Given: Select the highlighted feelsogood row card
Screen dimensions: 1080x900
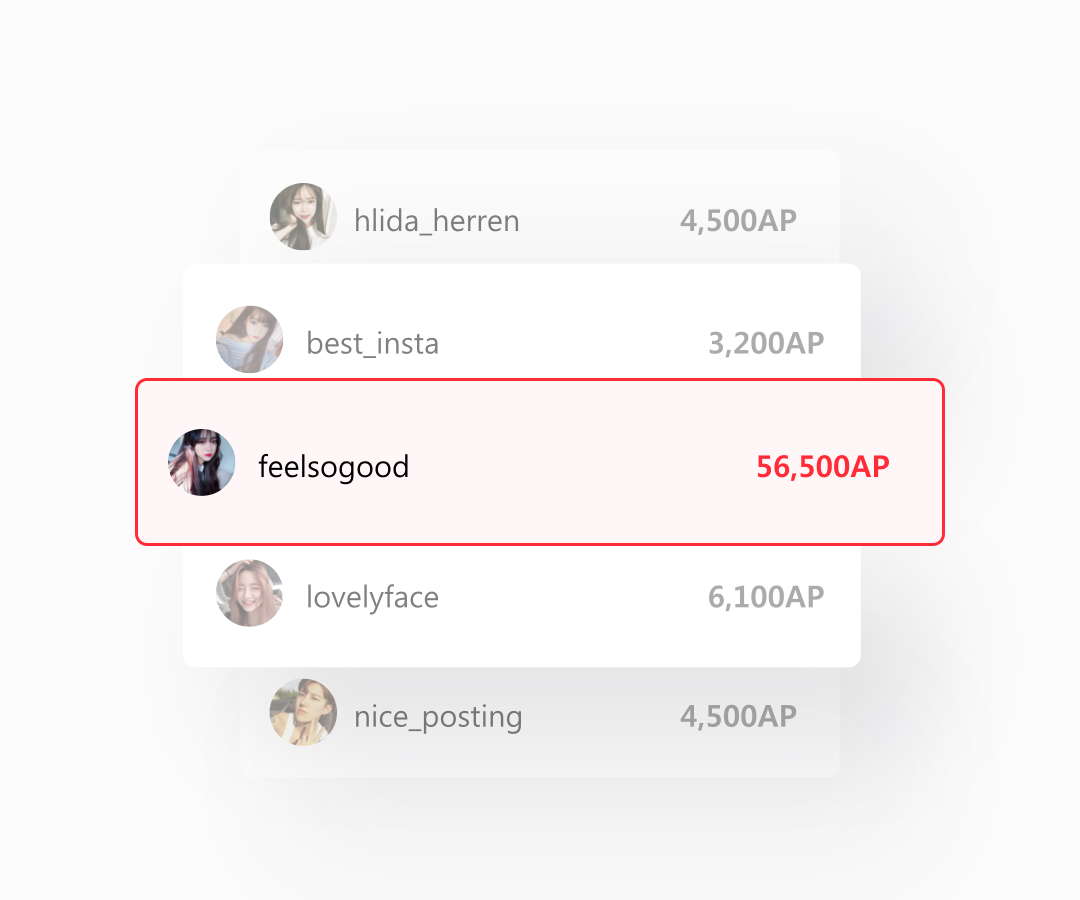Looking at the screenshot, I should [540, 462].
